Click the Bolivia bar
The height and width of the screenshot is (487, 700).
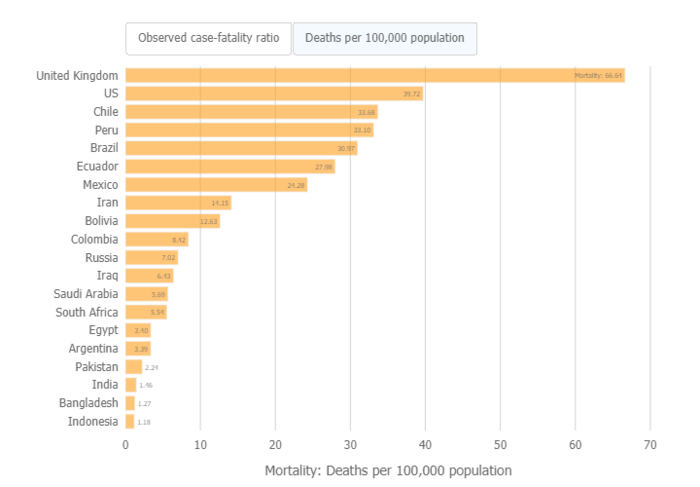pyautogui.click(x=172, y=221)
